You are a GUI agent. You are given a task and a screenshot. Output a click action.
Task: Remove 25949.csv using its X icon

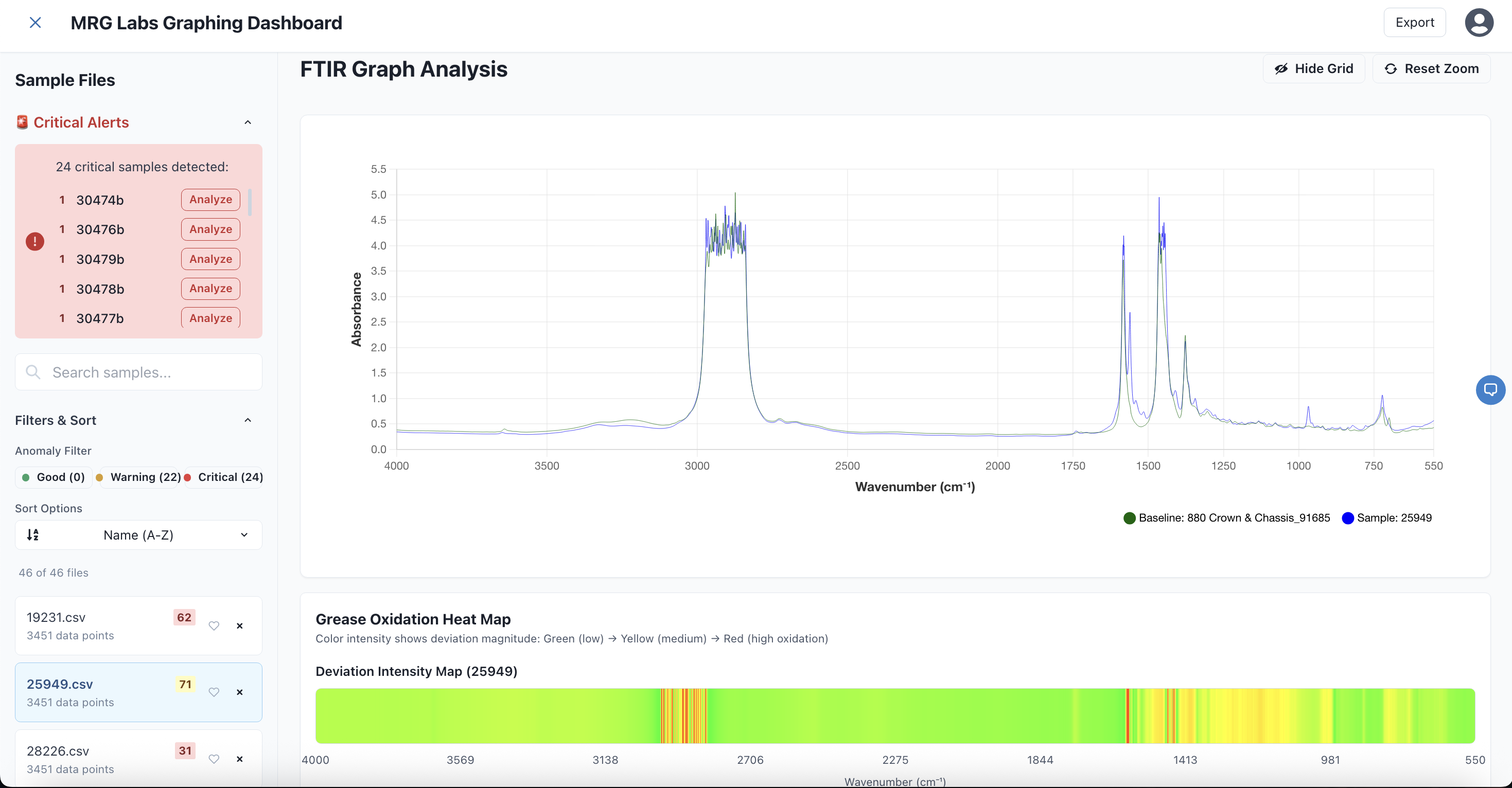pyautogui.click(x=239, y=692)
